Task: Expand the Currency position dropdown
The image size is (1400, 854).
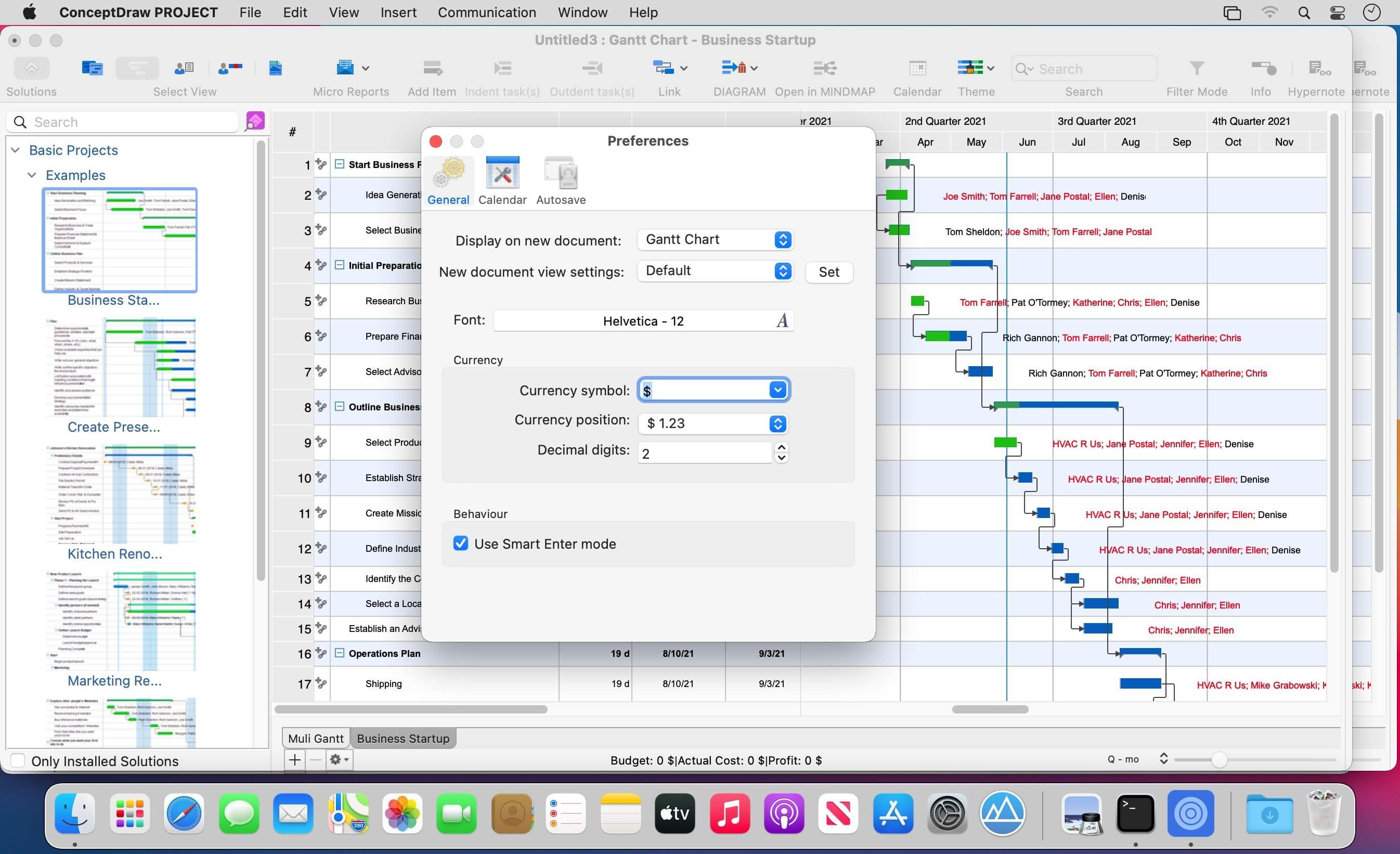Action: 778,423
